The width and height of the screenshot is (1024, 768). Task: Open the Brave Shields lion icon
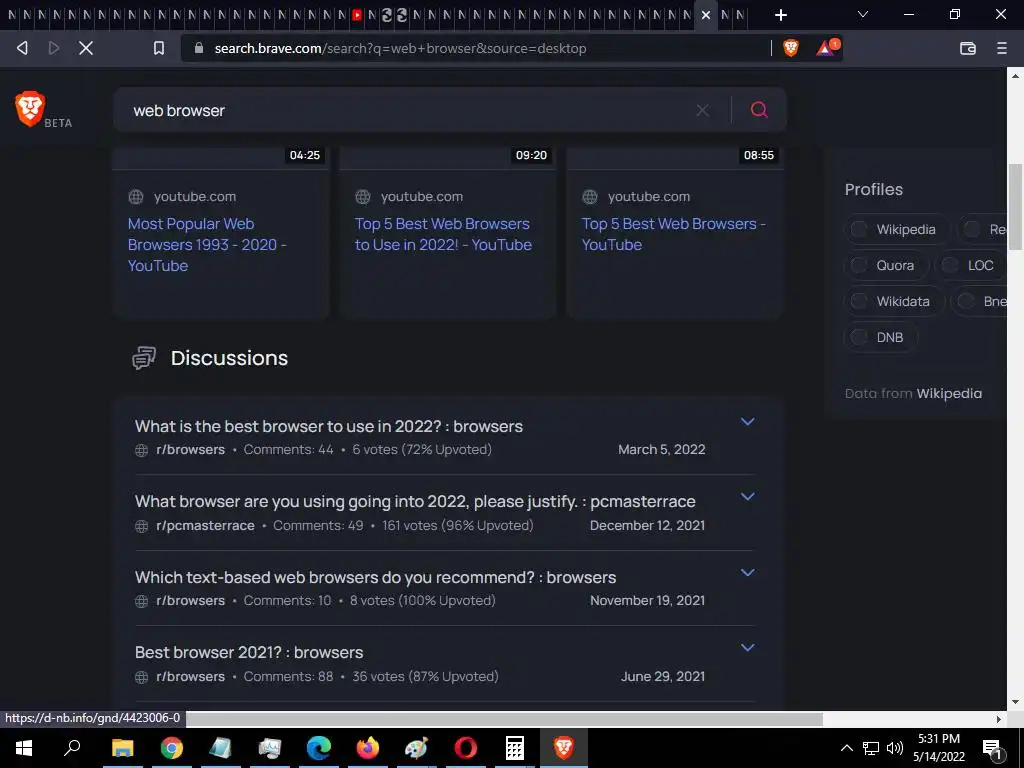tap(791, 48)
